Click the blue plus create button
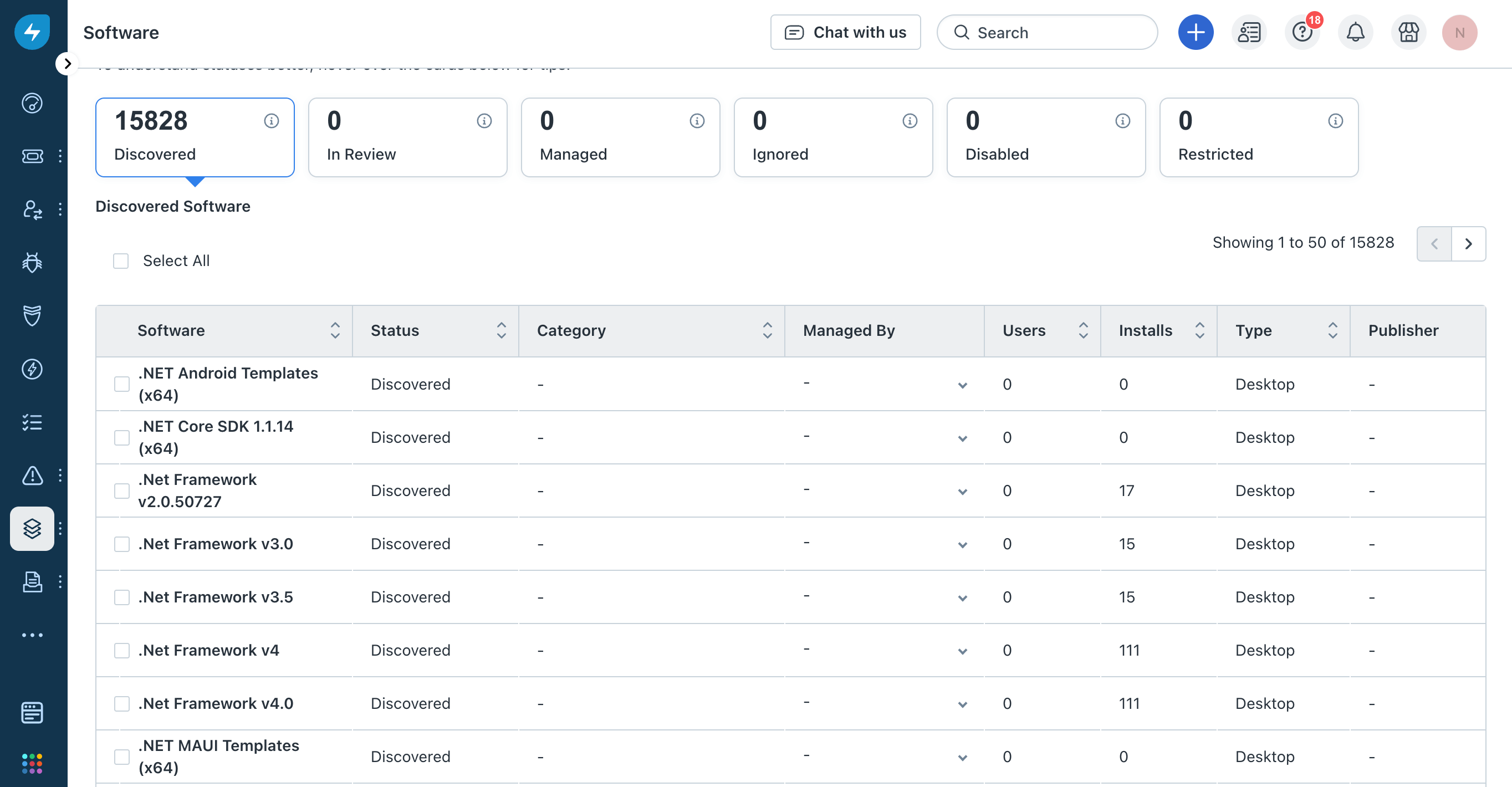 coord(1195,32)
